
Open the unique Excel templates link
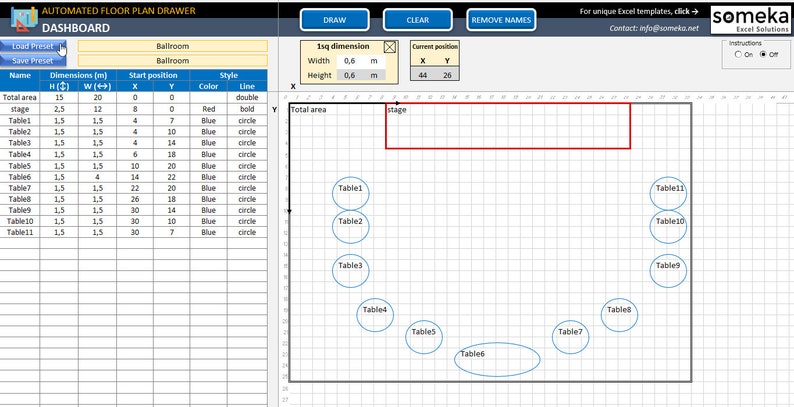coord(639,11)
